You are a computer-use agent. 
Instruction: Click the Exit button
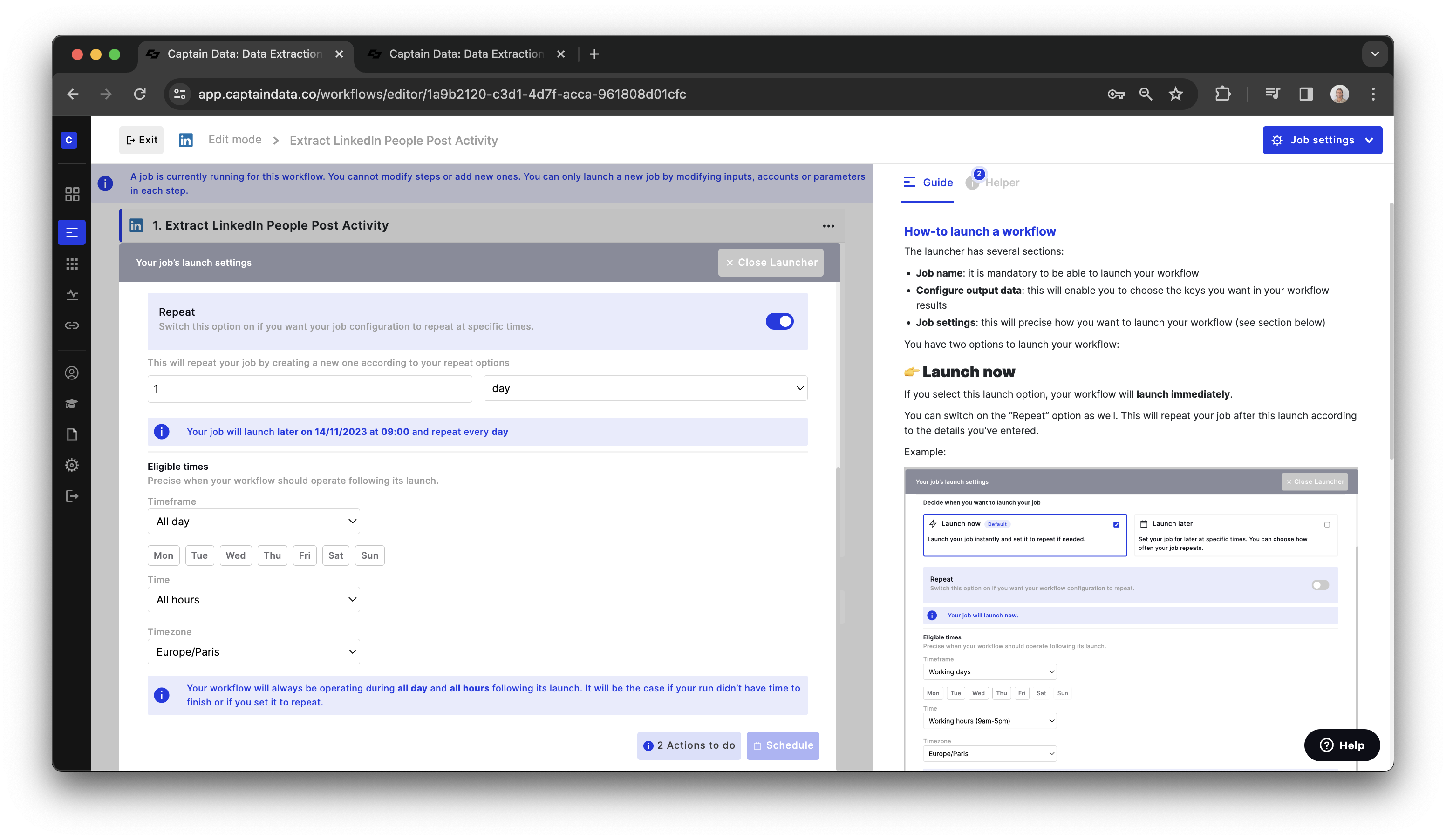coord(141,141)
